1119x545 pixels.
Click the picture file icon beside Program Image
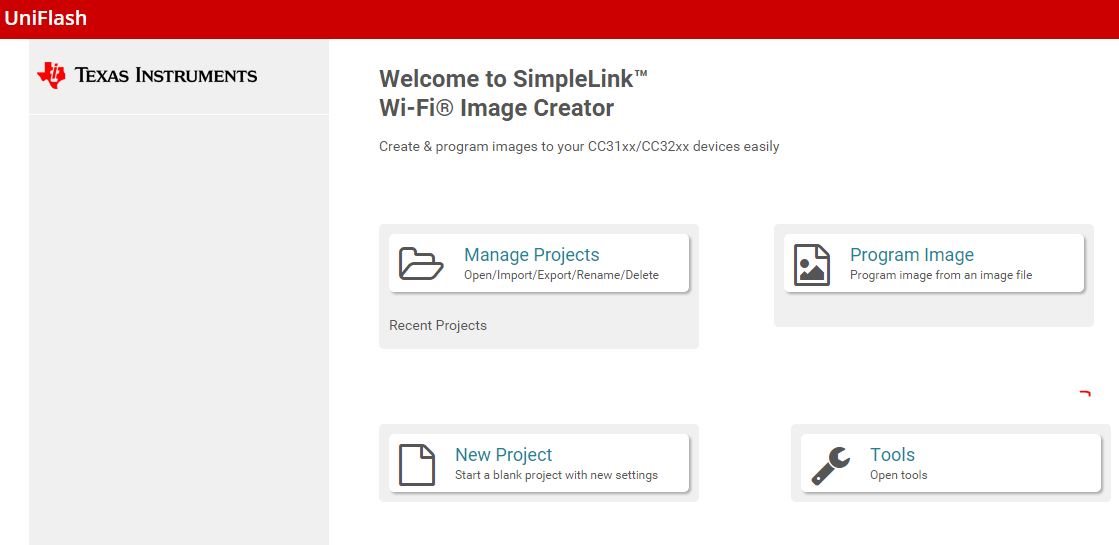click(812, 265)
